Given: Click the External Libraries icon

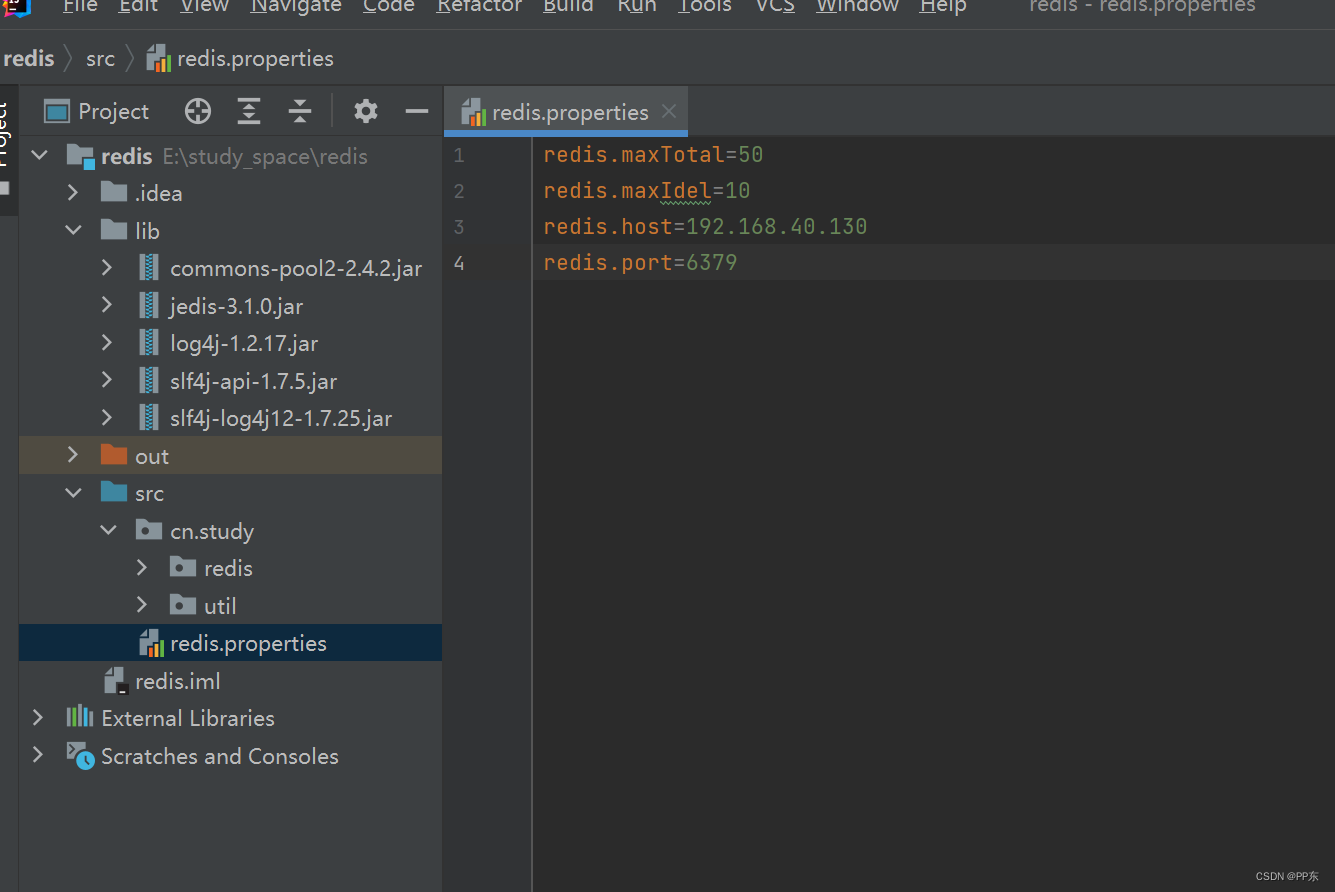Looking at the screenshot, I should (x=80, y=718).
